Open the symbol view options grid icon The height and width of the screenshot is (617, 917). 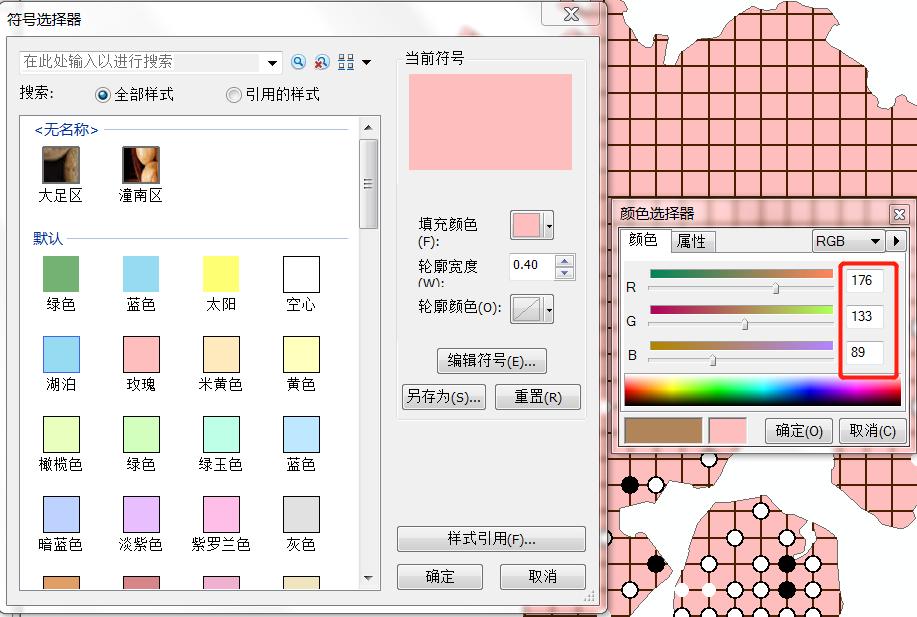(346, 62)
